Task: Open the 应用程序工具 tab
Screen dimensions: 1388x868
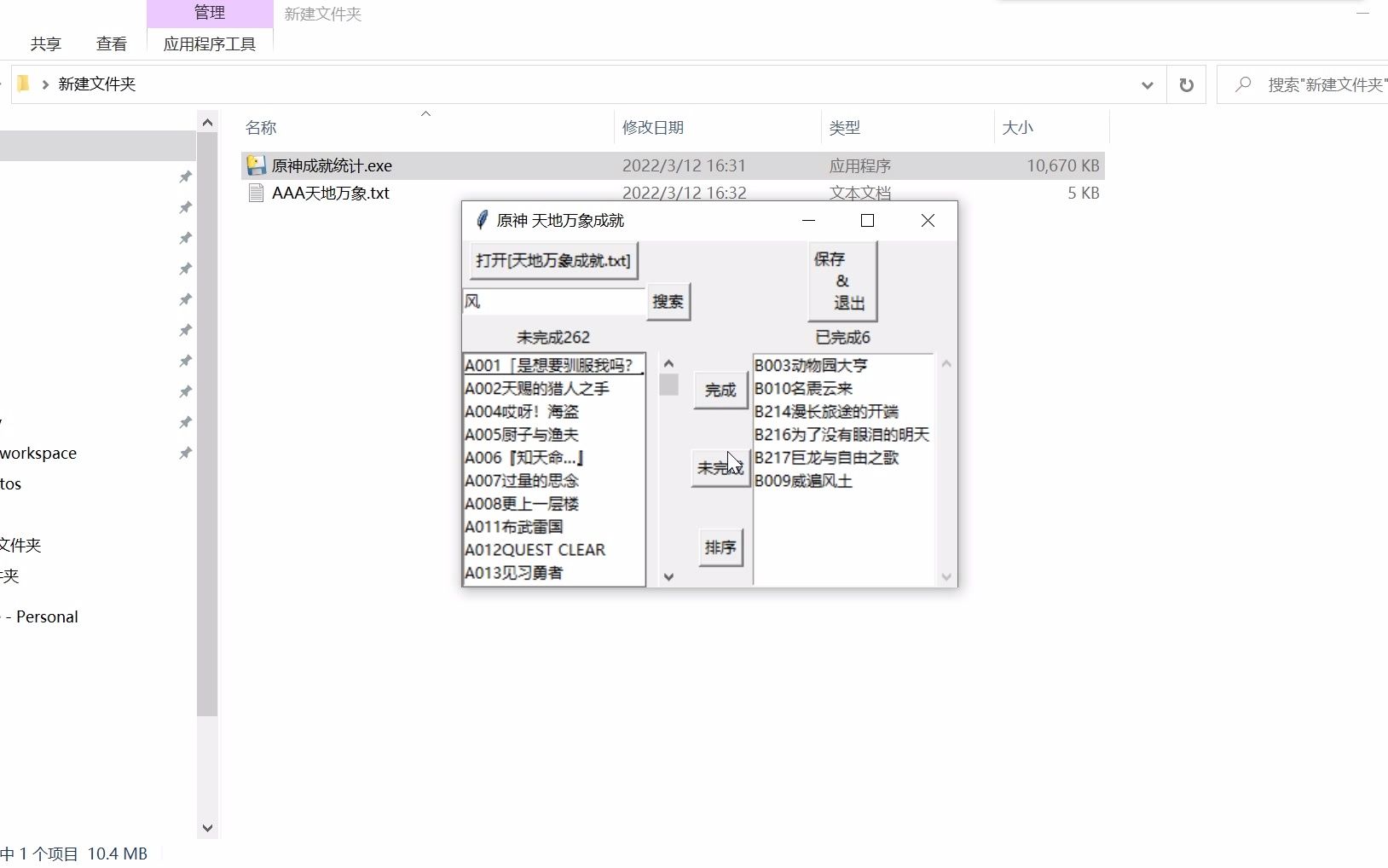Action: click(x=210, y=44)
